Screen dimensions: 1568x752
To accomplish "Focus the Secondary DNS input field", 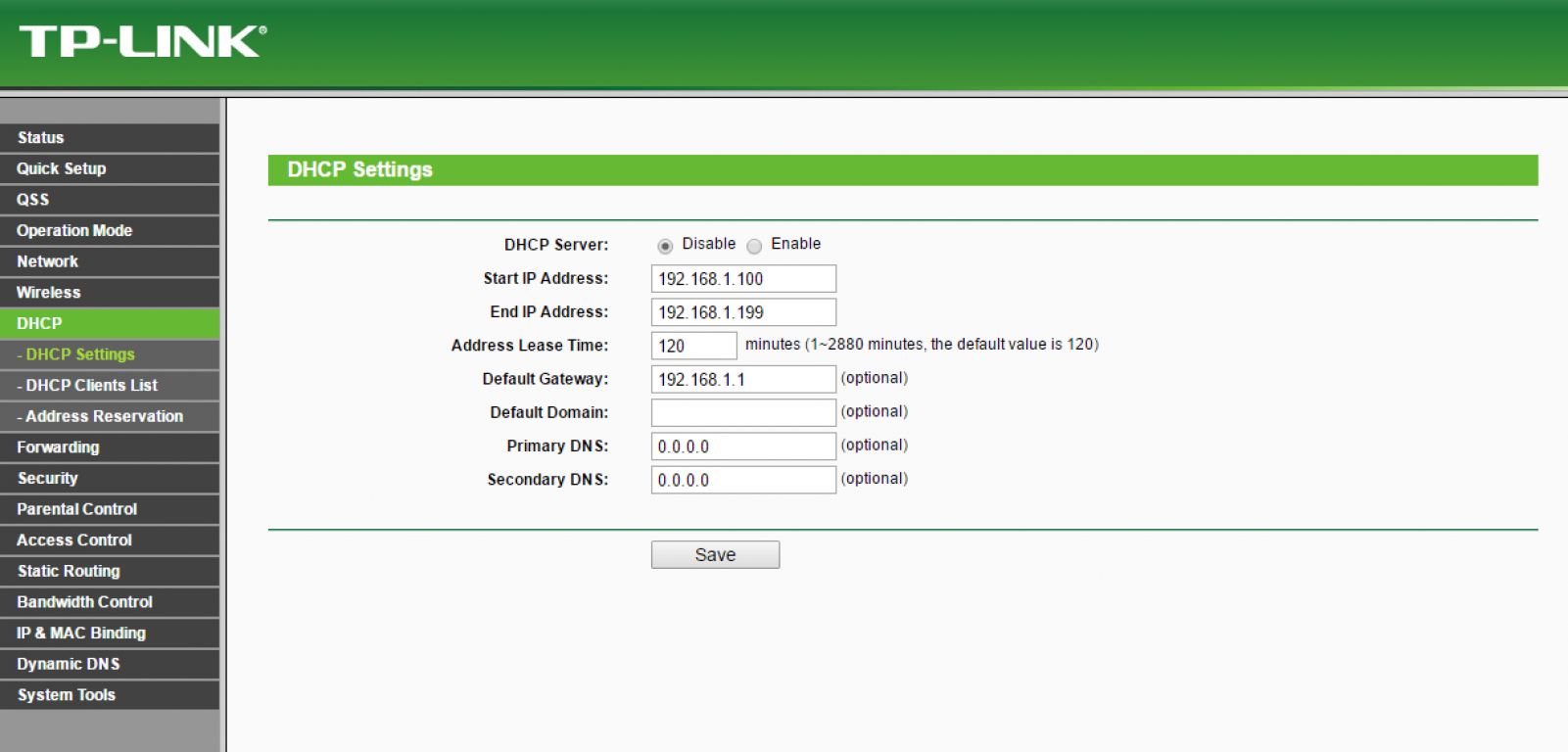I will click(743, 480).
